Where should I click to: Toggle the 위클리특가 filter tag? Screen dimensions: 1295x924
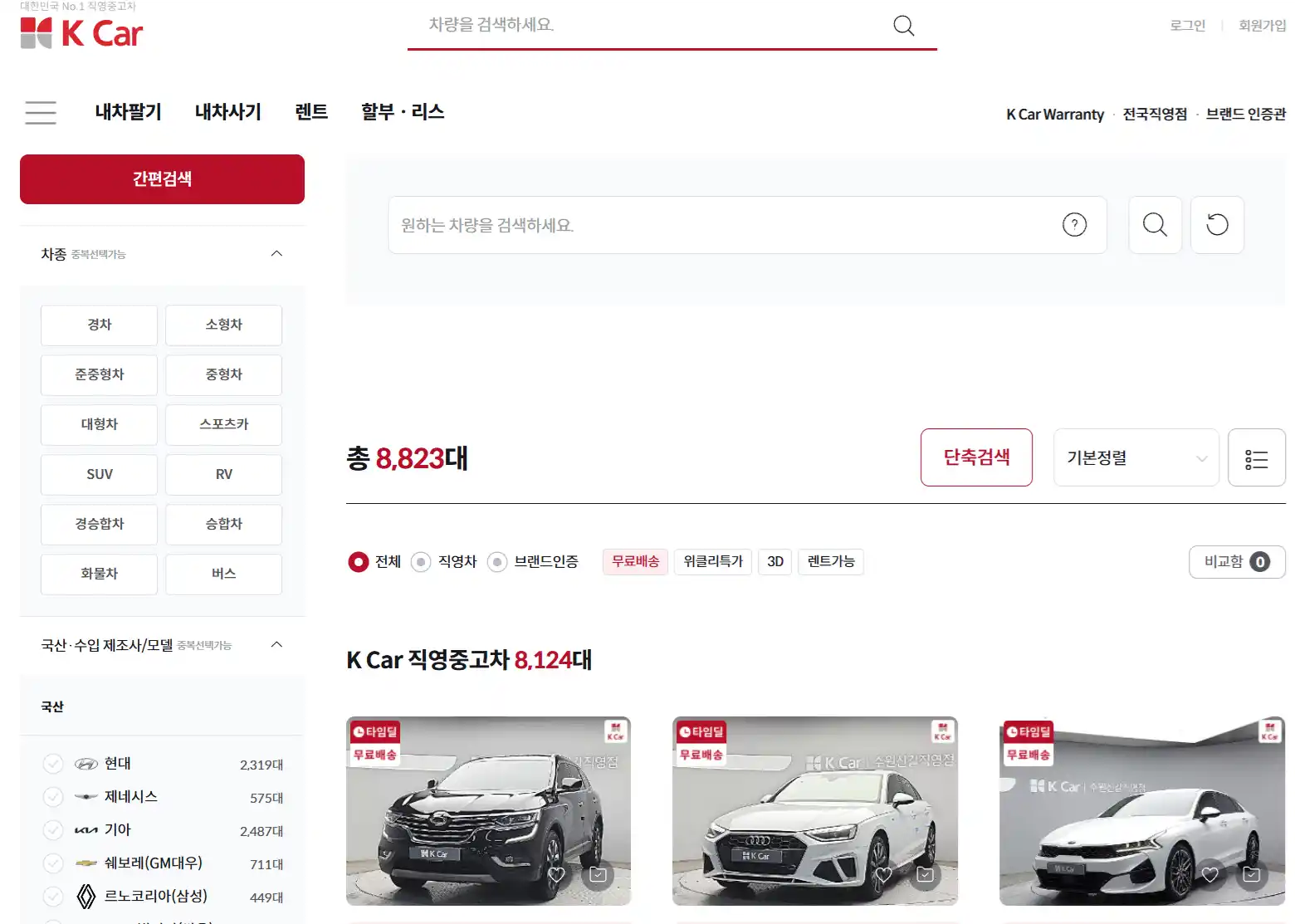tap(713, 562)
